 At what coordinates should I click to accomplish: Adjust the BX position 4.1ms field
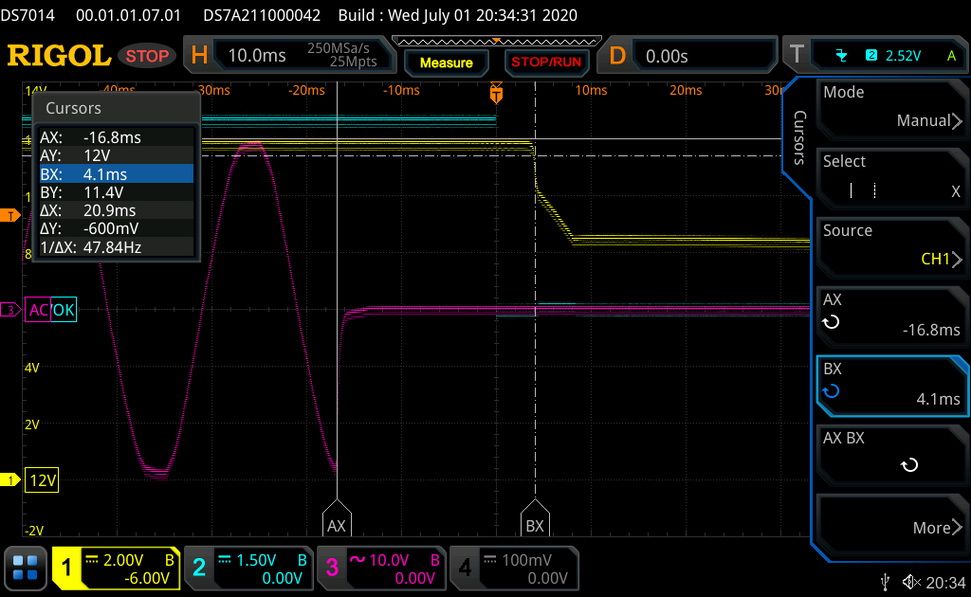point(892,384)
